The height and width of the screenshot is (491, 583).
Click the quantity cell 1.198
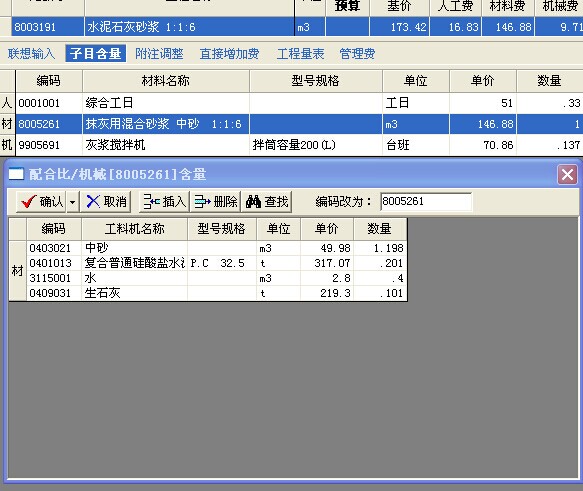(380, 248)
